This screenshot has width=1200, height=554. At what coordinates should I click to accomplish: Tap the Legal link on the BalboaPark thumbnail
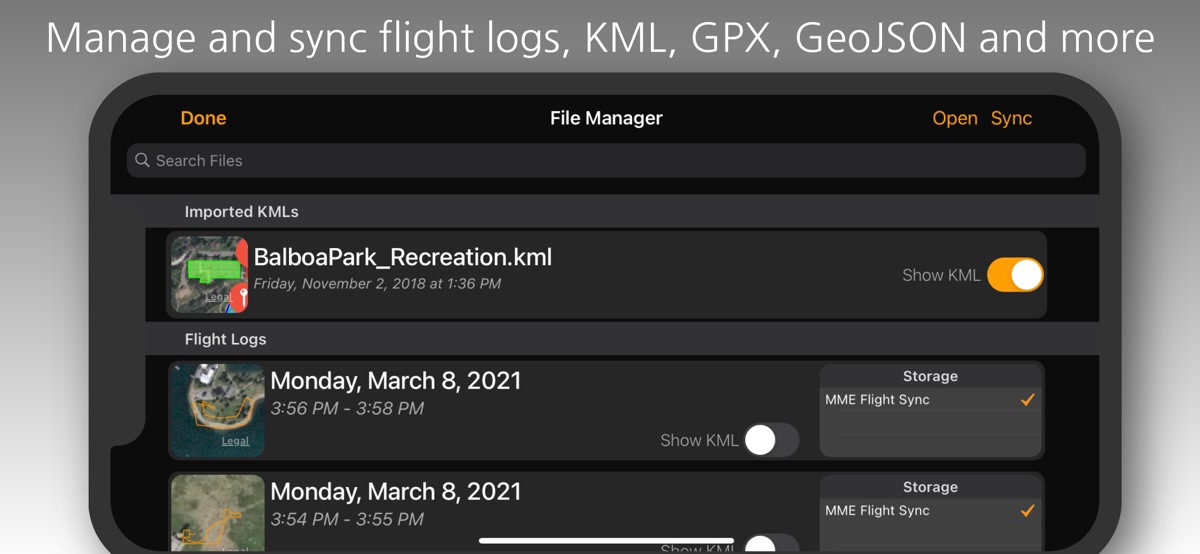218,297
